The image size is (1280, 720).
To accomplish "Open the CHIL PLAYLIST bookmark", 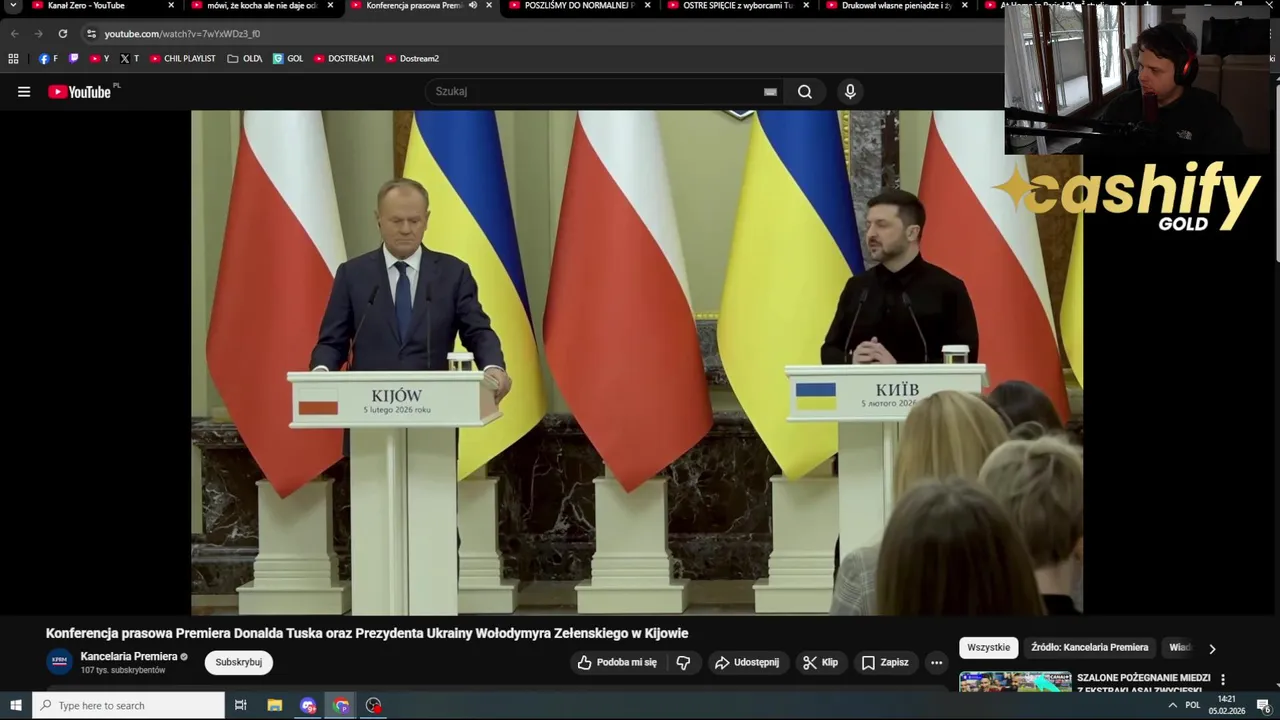I will tap(182, 58).
